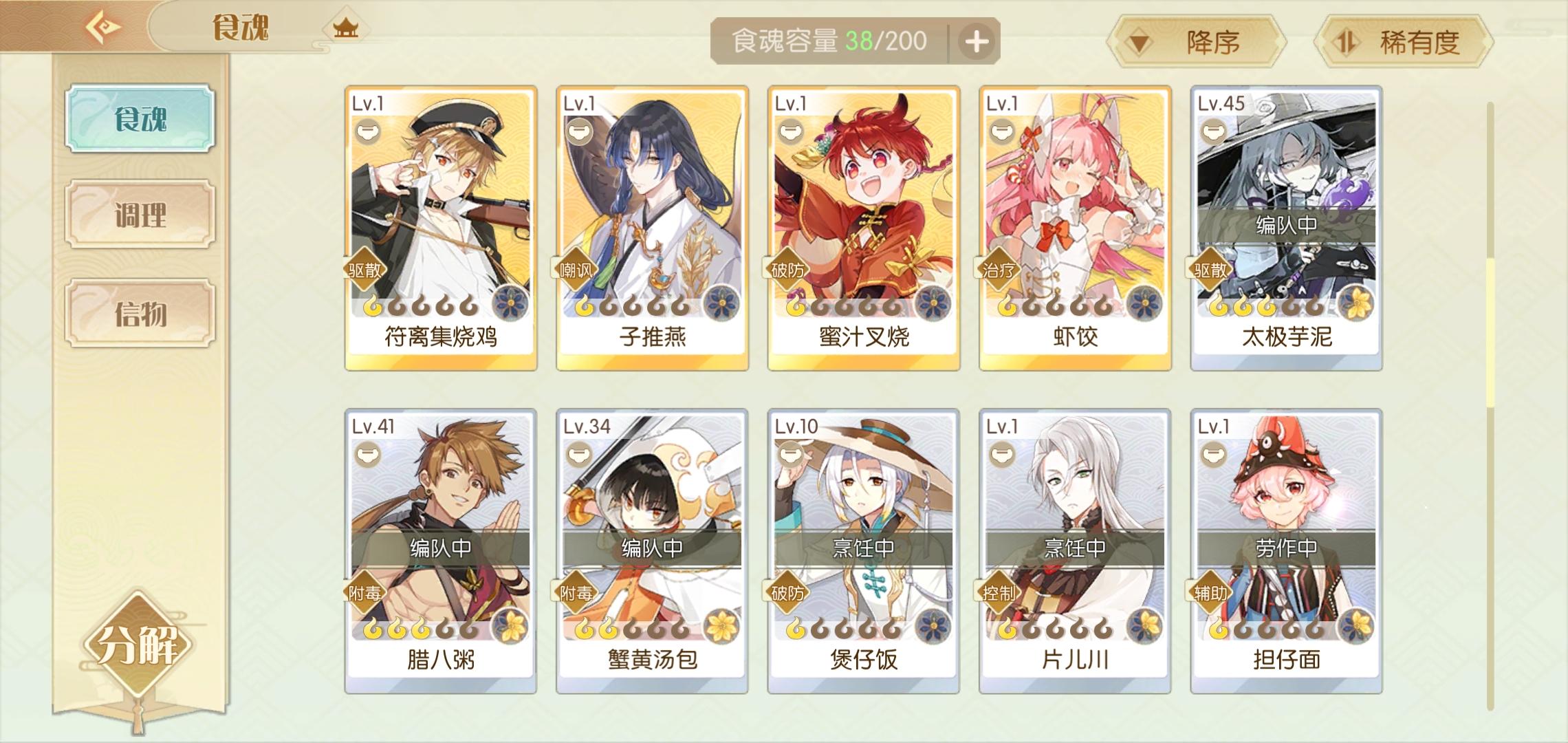Add capacity with the plus icon
This screenshot has width=1568, height=743.
pyautogui.click(x=976, y=41)
